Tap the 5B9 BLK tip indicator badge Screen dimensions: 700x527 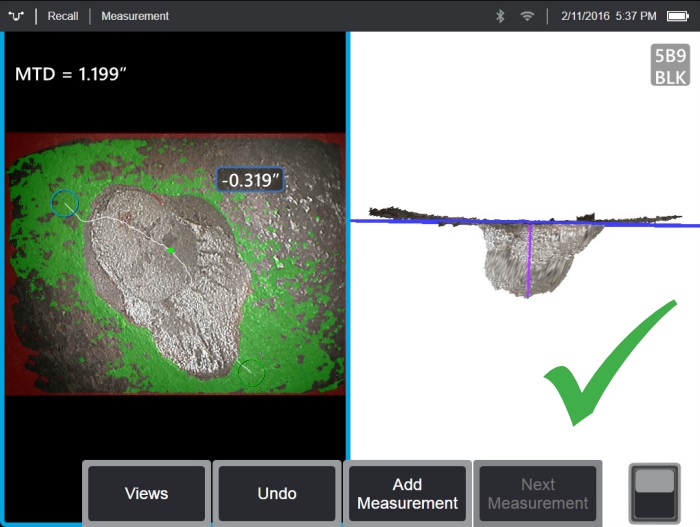[670, 65]
